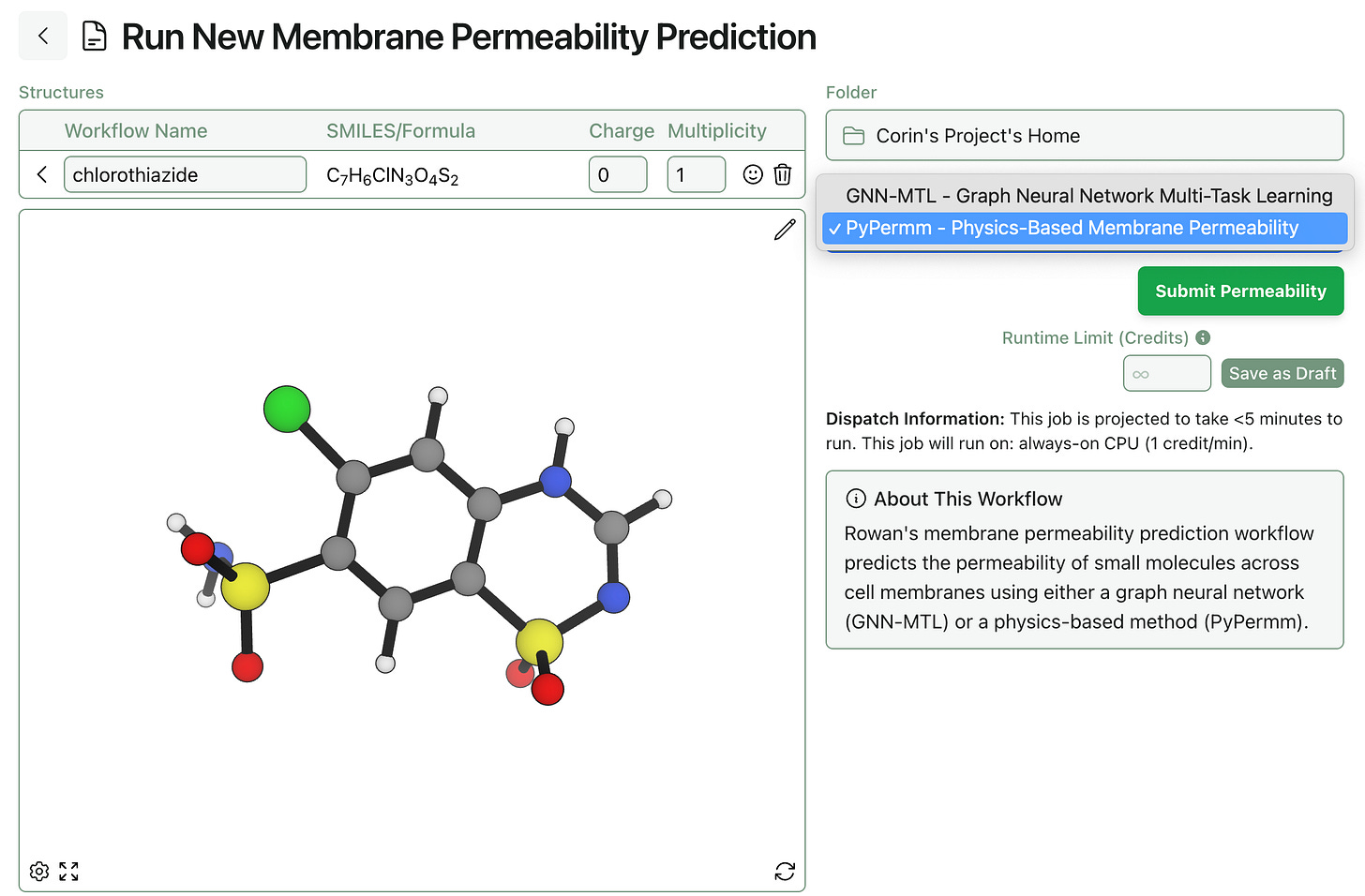Delete the chlorothiazide structure with the trash icon
This screenshot has height=896, width=1365.
click(783, 174)
